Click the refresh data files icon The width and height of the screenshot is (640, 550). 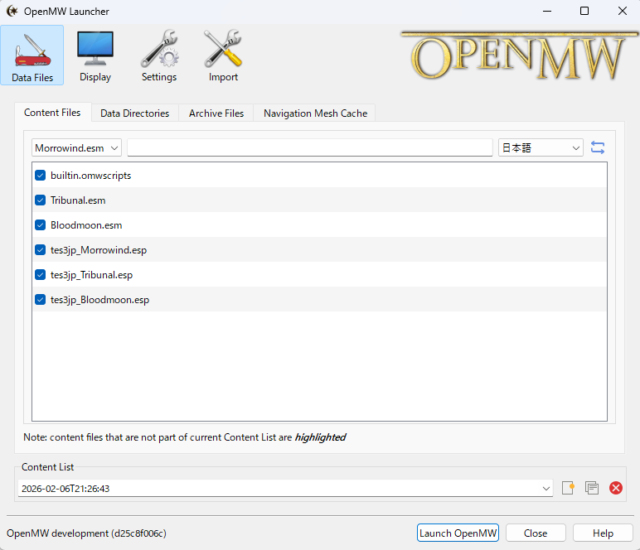coord(598,148)
